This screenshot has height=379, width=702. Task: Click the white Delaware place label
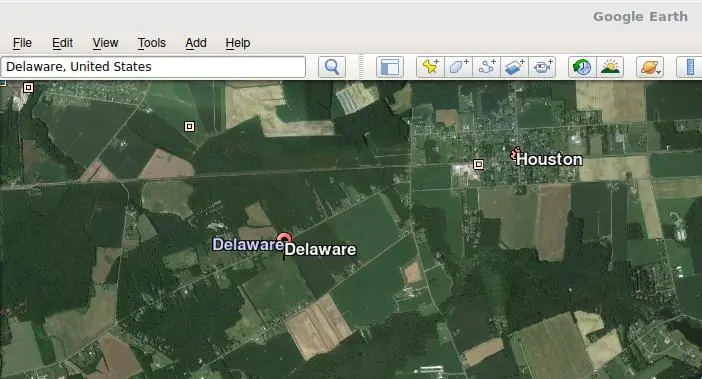[321, 249]
